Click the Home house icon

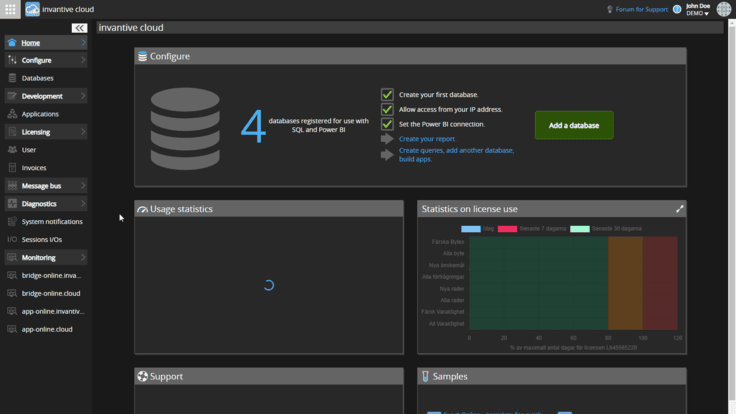click(x=12, y=43)
